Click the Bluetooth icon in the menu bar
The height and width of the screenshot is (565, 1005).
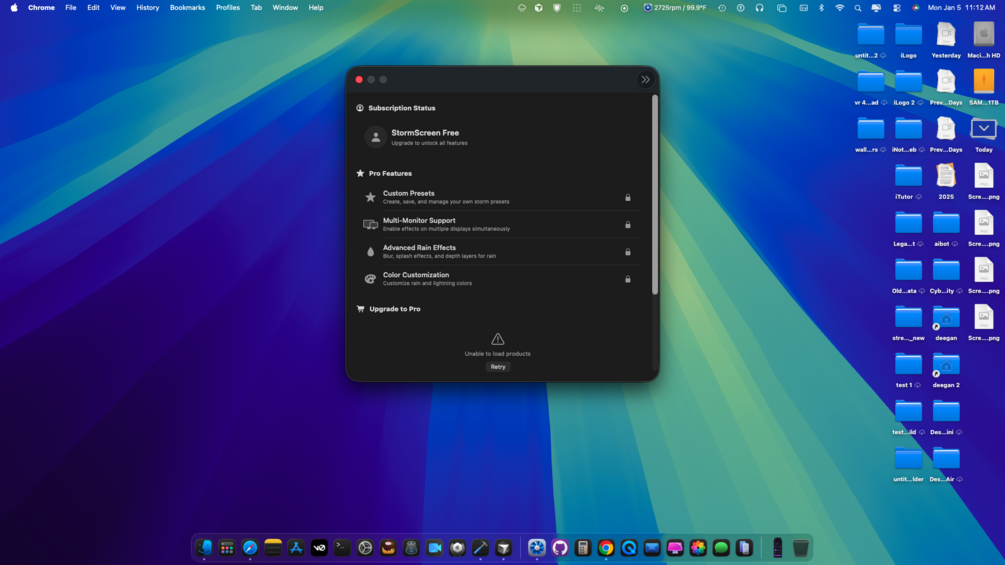click(x=821, y=8)
